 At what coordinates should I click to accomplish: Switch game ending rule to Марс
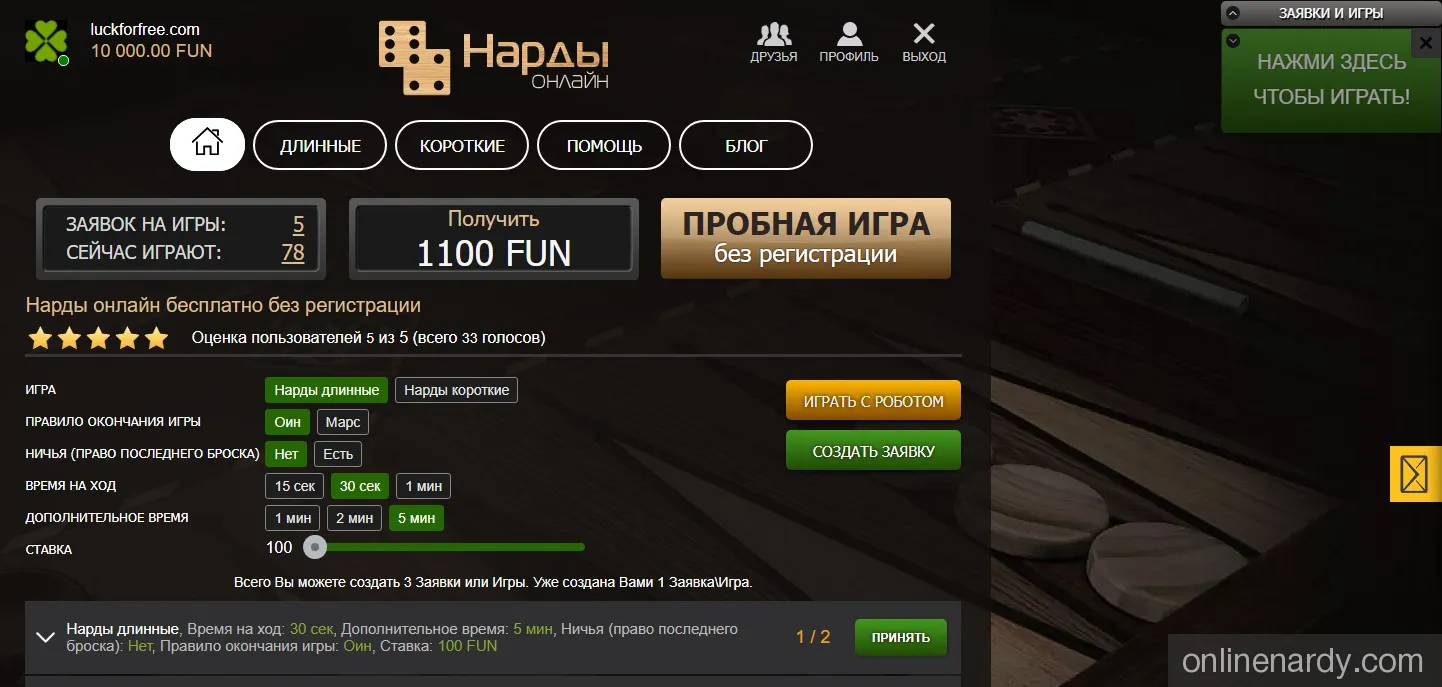pyautogui.click(x=342, y=422)
